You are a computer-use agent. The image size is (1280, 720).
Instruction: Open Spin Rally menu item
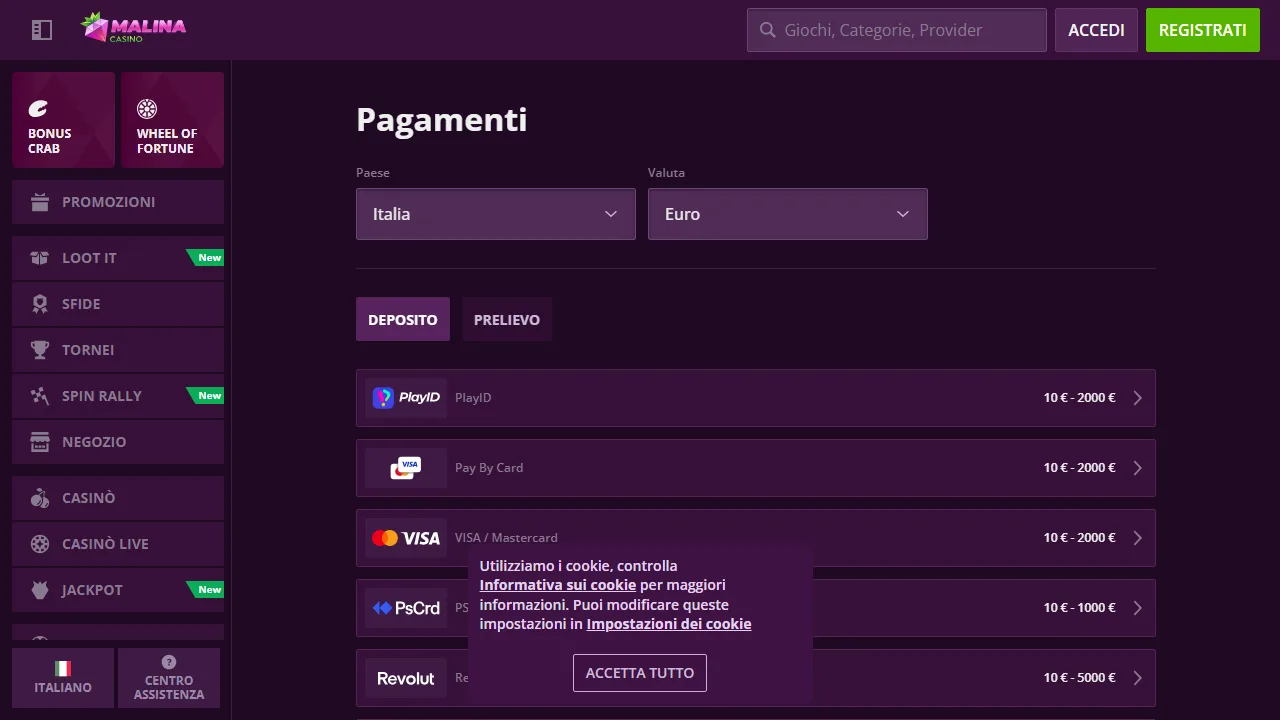tap(118, 396)
